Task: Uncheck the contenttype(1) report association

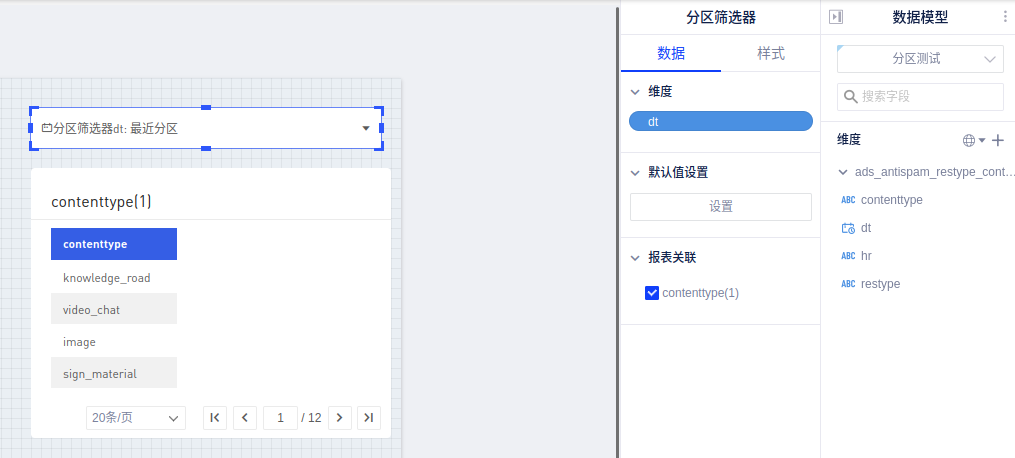Action: pos(652,293)
